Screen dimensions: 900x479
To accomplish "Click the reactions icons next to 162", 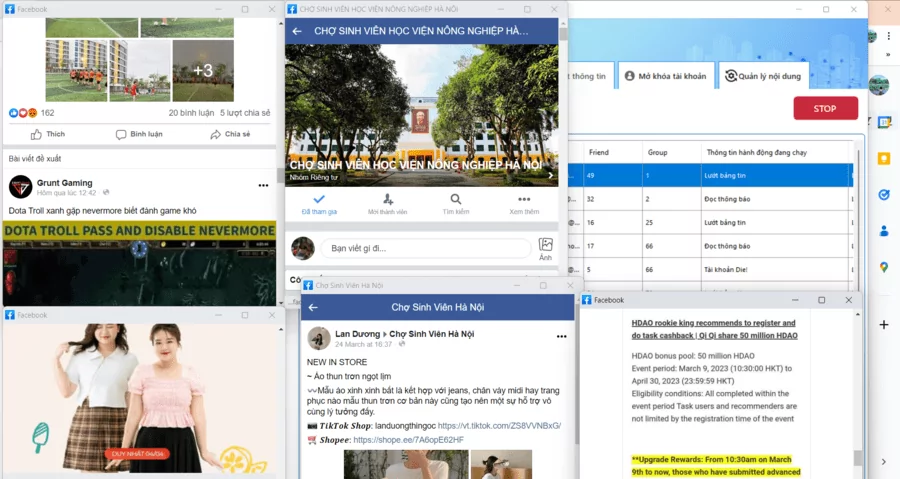I will [23, 113].
